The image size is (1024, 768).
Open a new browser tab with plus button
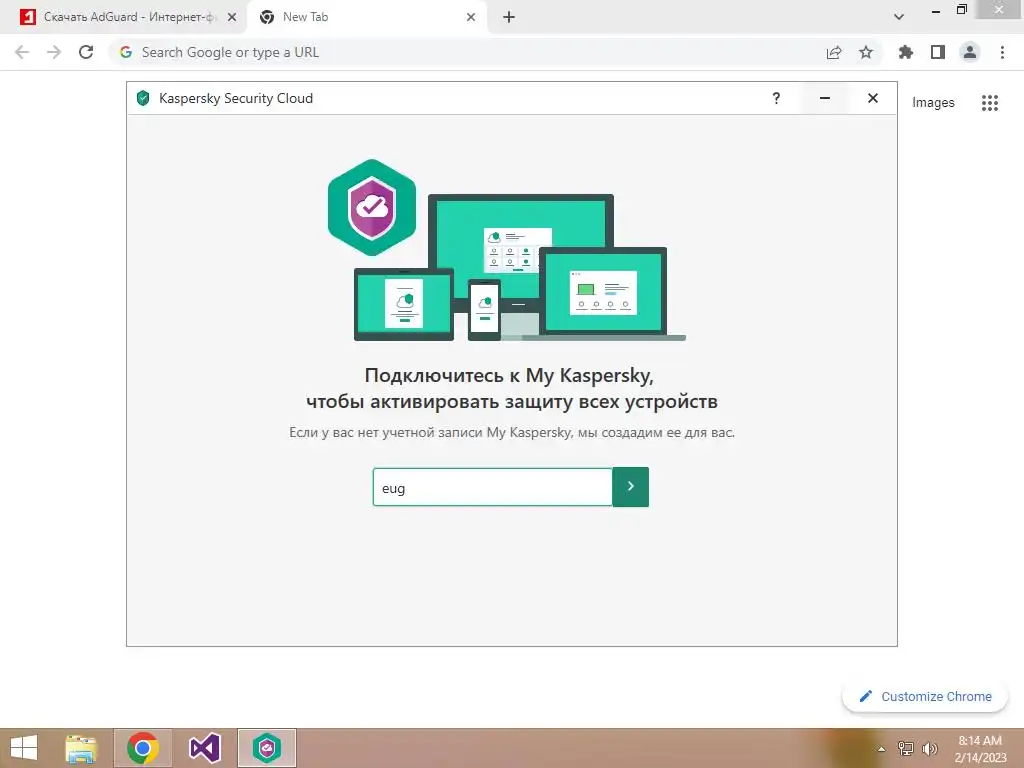509,18
